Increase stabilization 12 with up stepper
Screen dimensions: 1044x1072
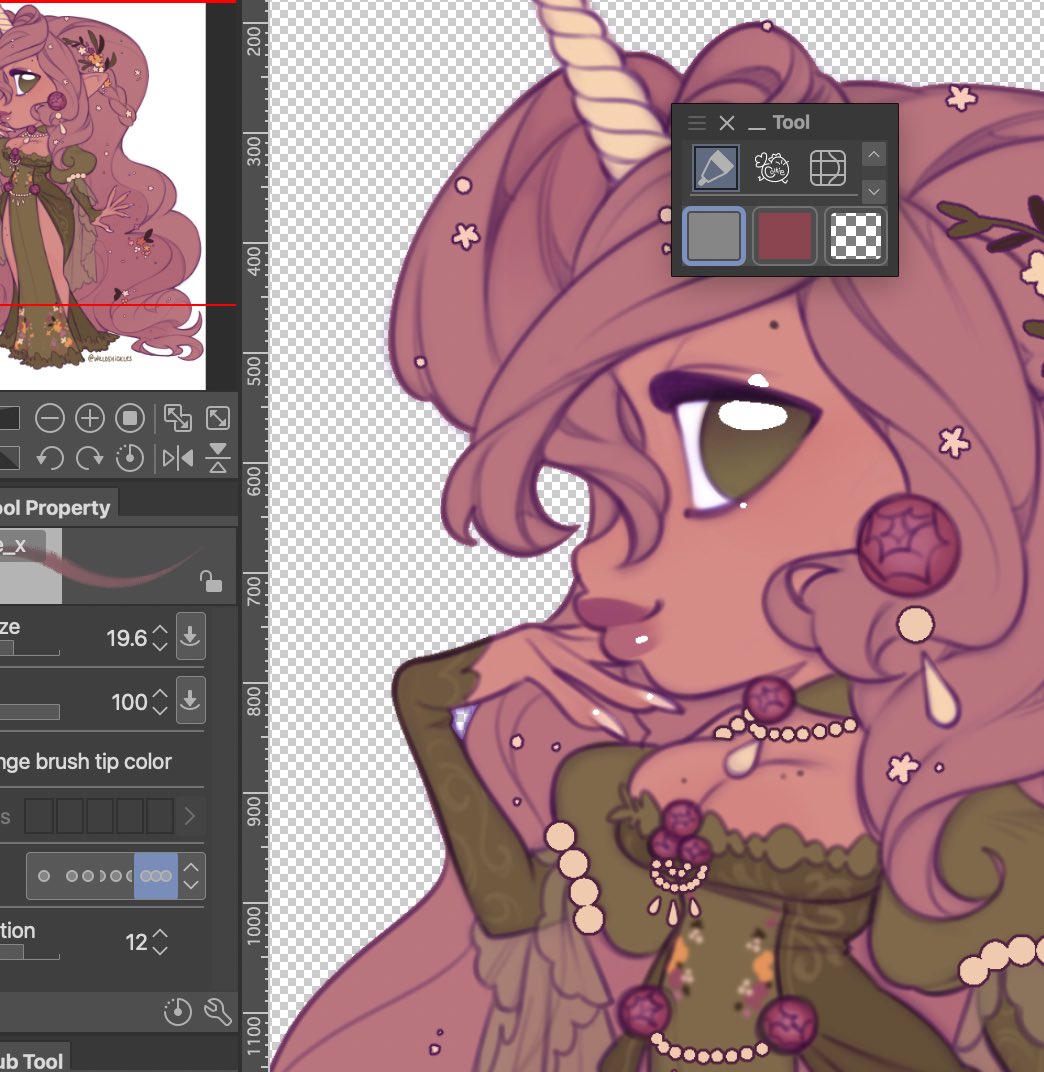point(160,934)
